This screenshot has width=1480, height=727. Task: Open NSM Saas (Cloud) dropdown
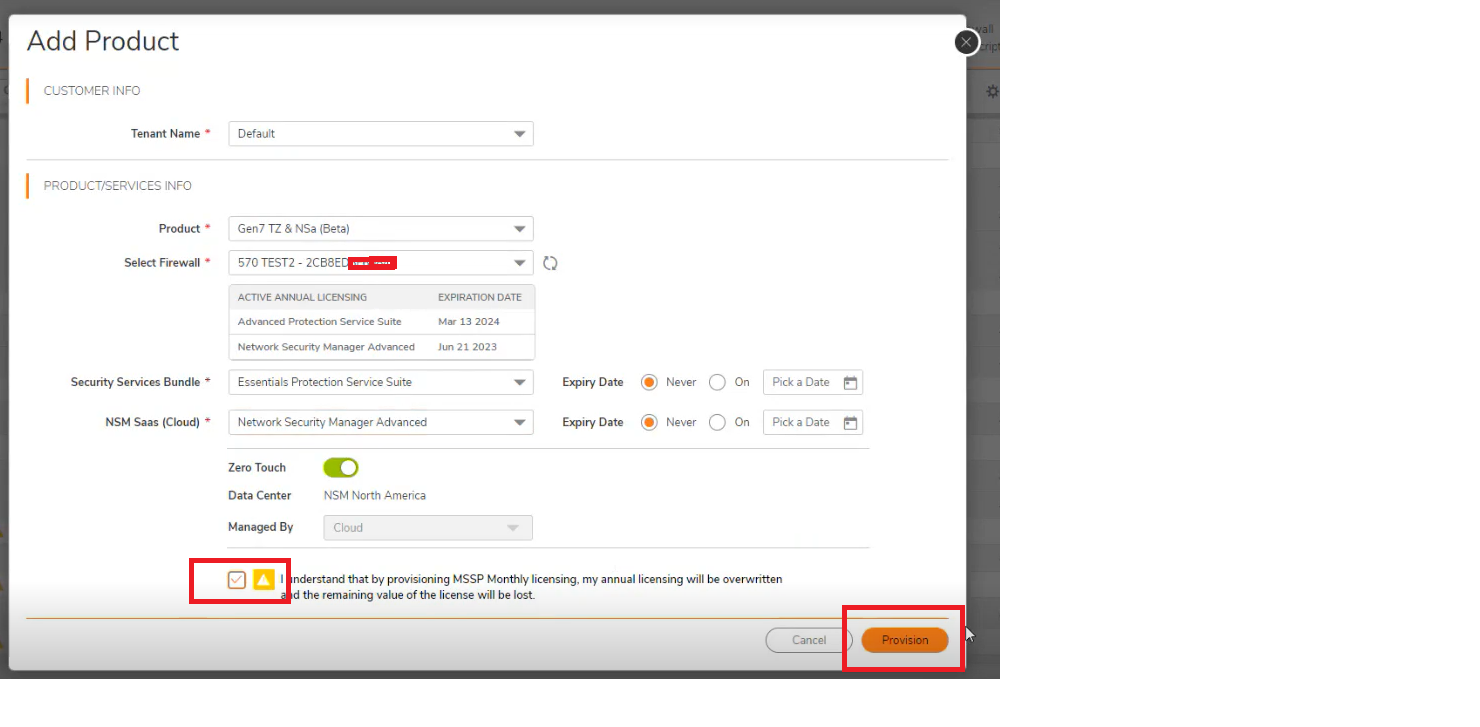(381, 422)
